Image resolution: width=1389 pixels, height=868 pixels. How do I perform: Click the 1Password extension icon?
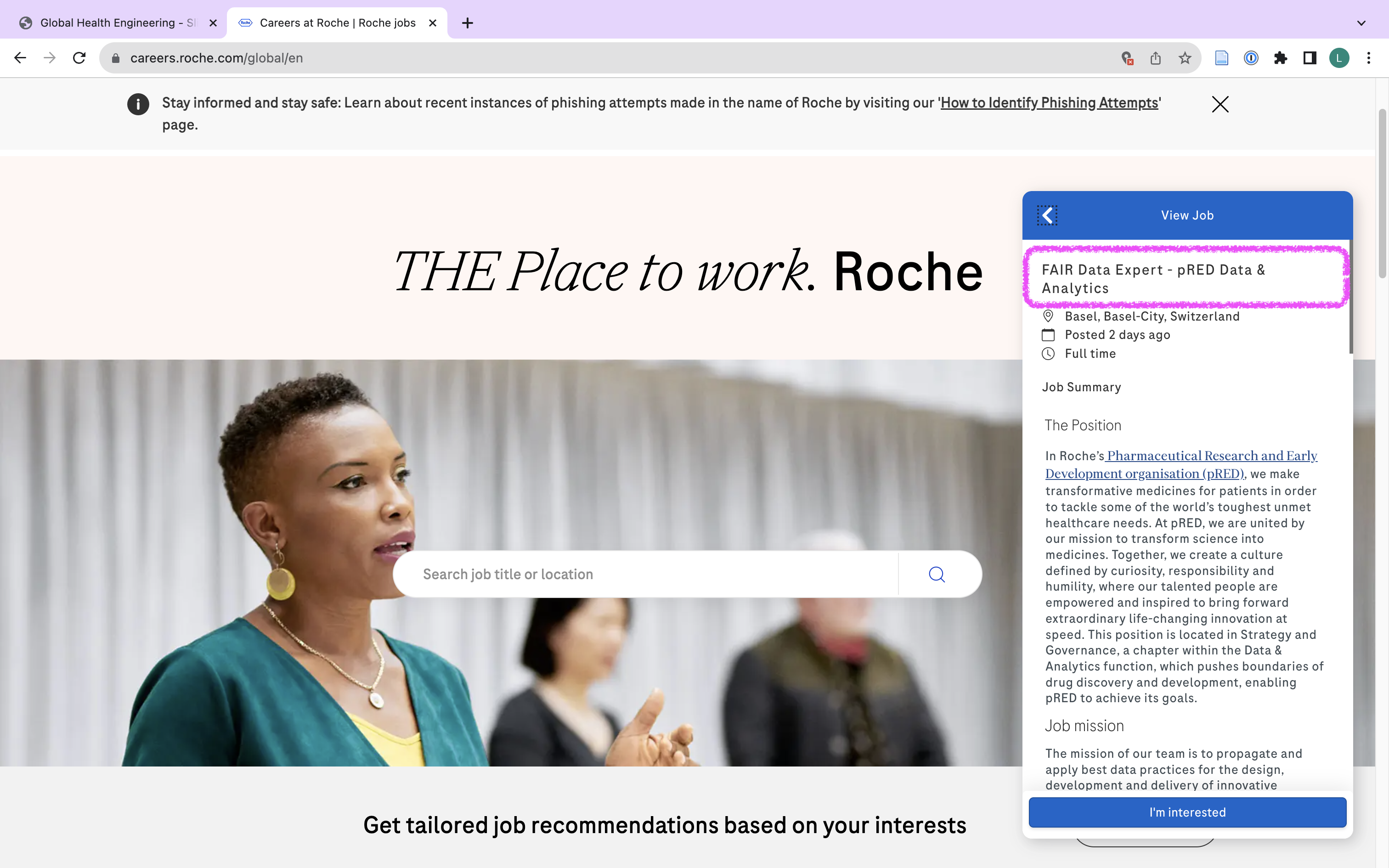tap(1251, 58)
